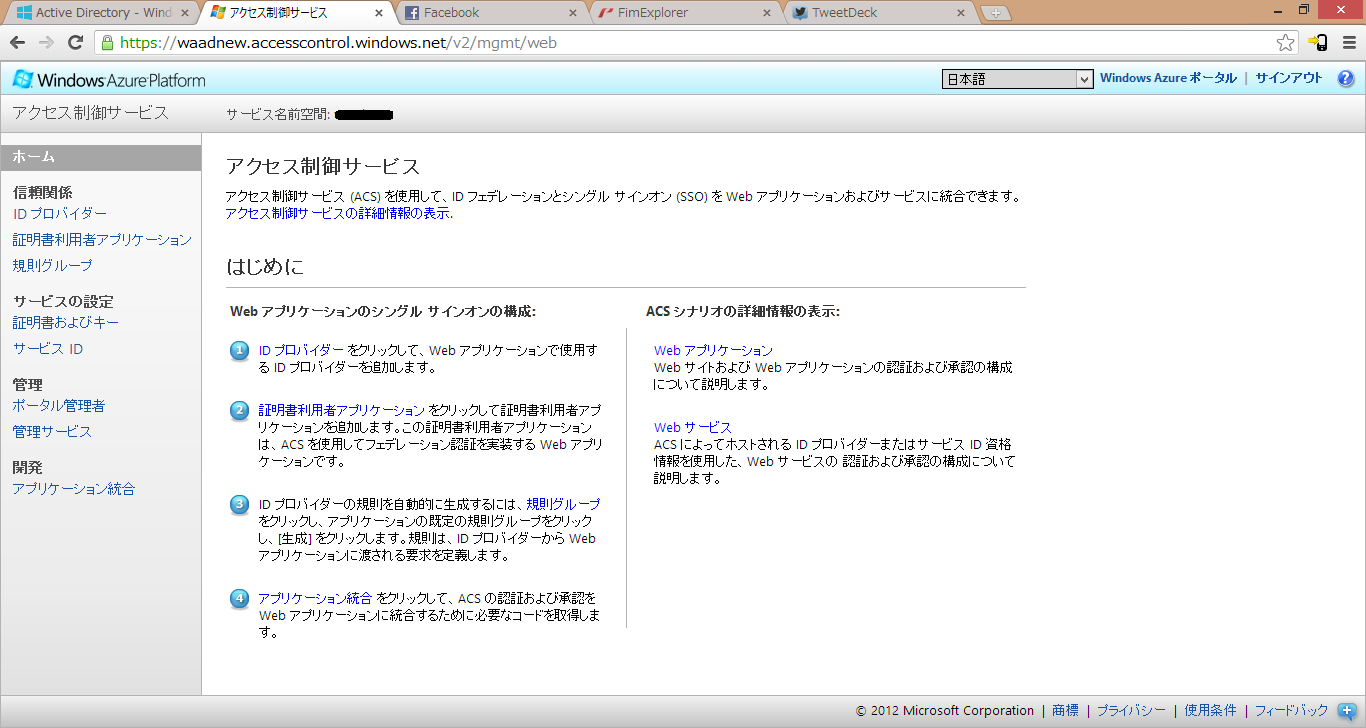Switch to the Facebook tab

490,13
